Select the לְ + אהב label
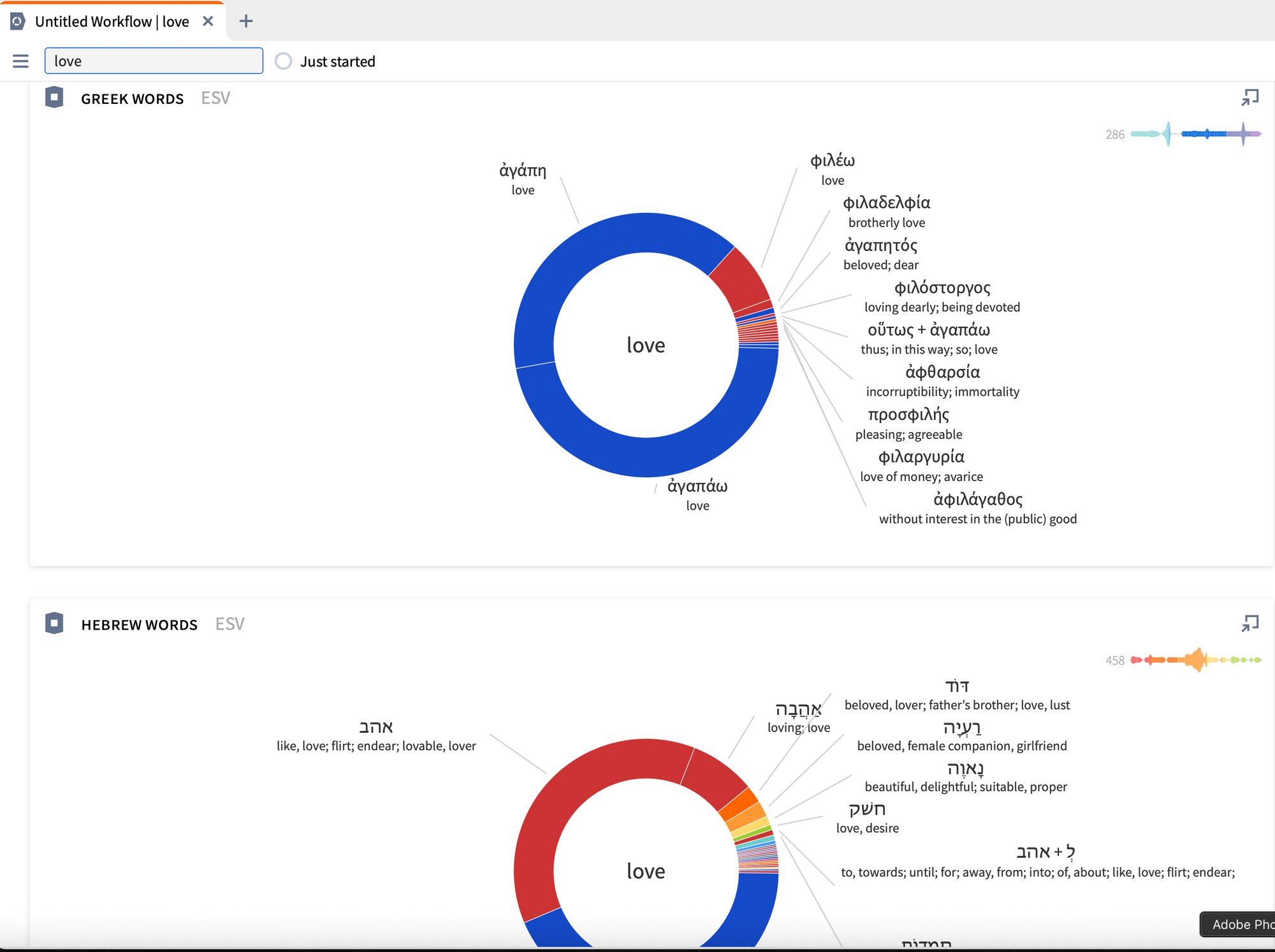This screenshot has width=1275, height=952. tap(1038, 861)
